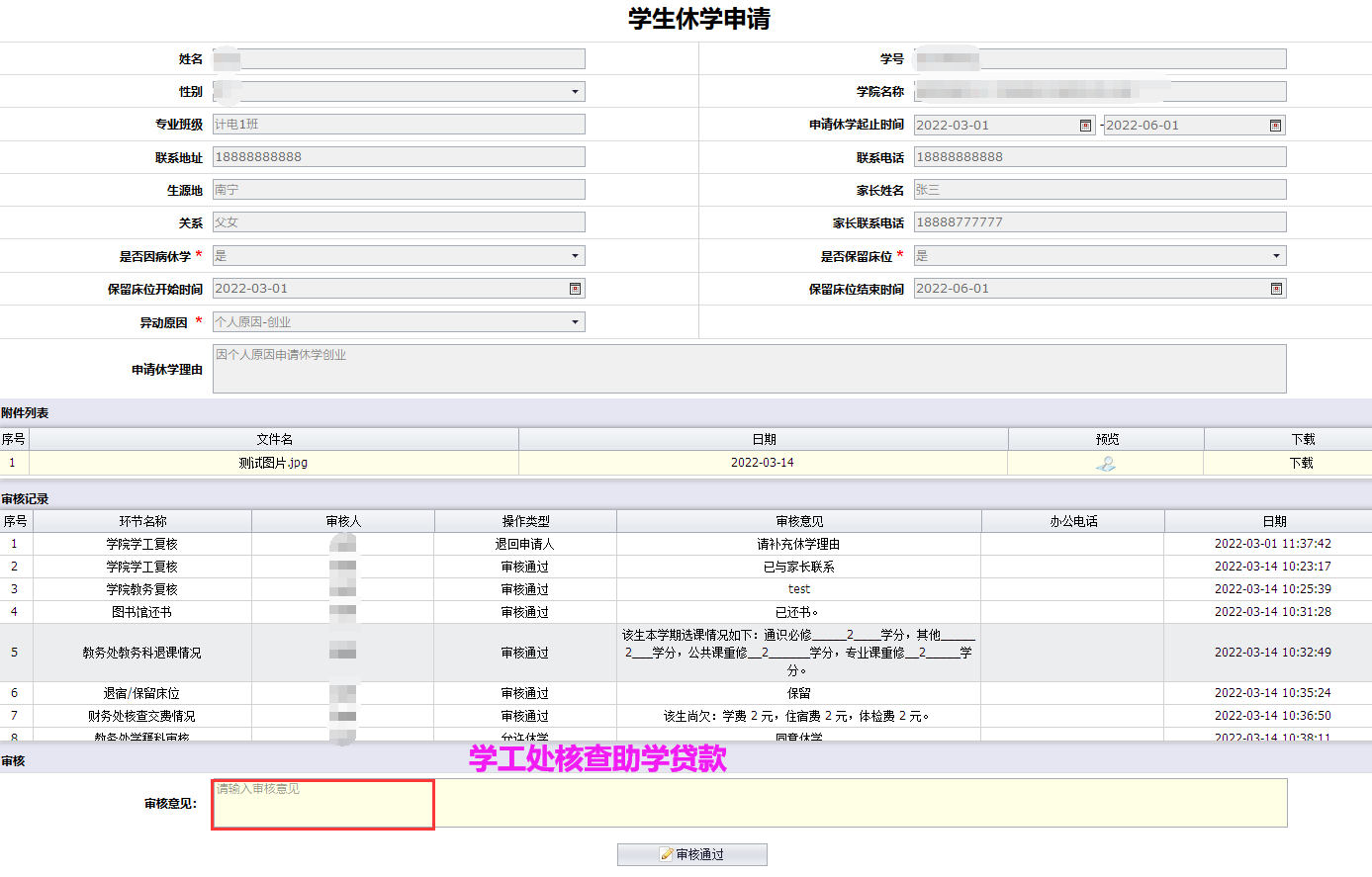Click calendar icon for bed reservation end

1276,289
